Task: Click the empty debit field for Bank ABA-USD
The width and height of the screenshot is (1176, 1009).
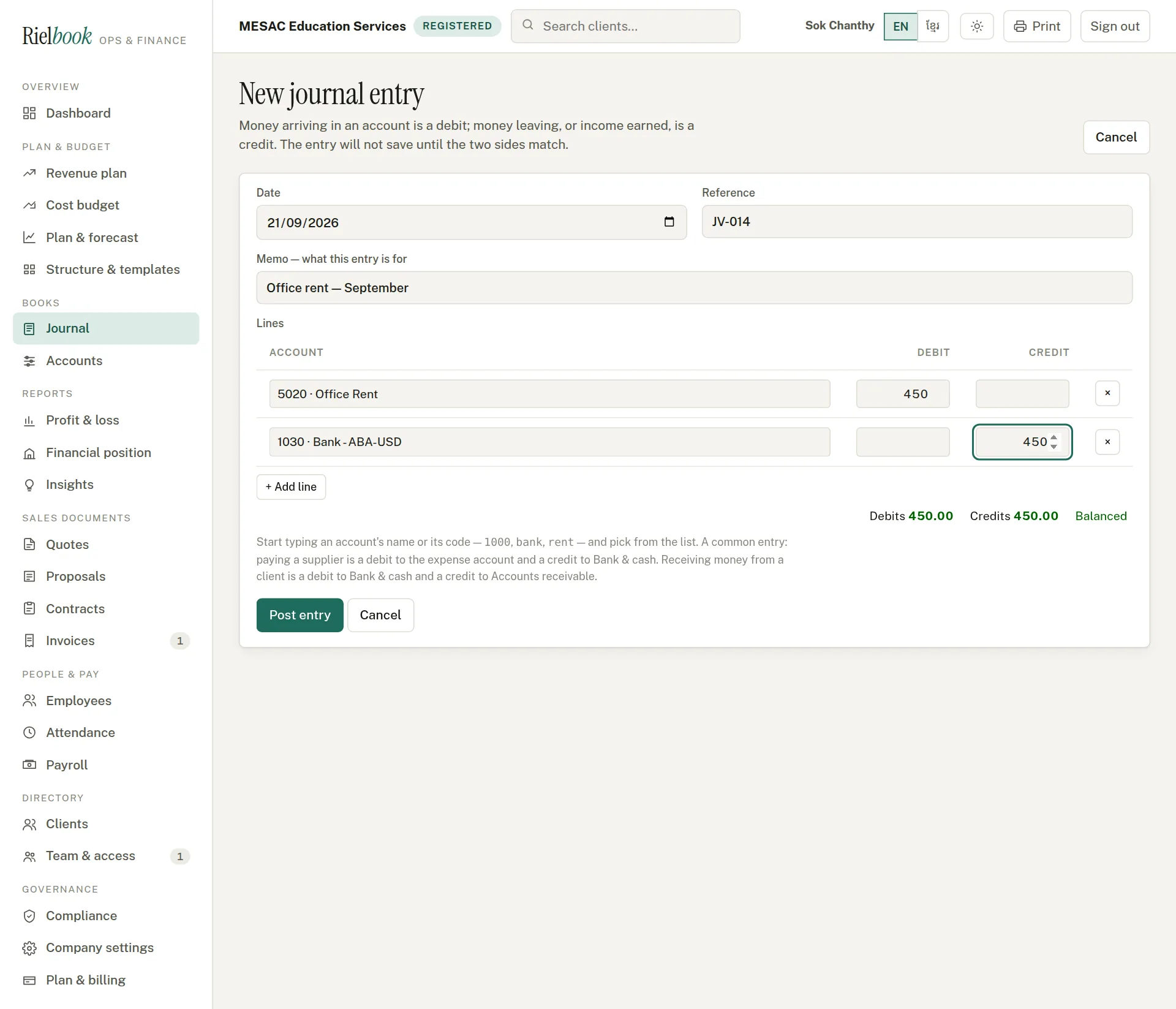Action: point(903,442)
